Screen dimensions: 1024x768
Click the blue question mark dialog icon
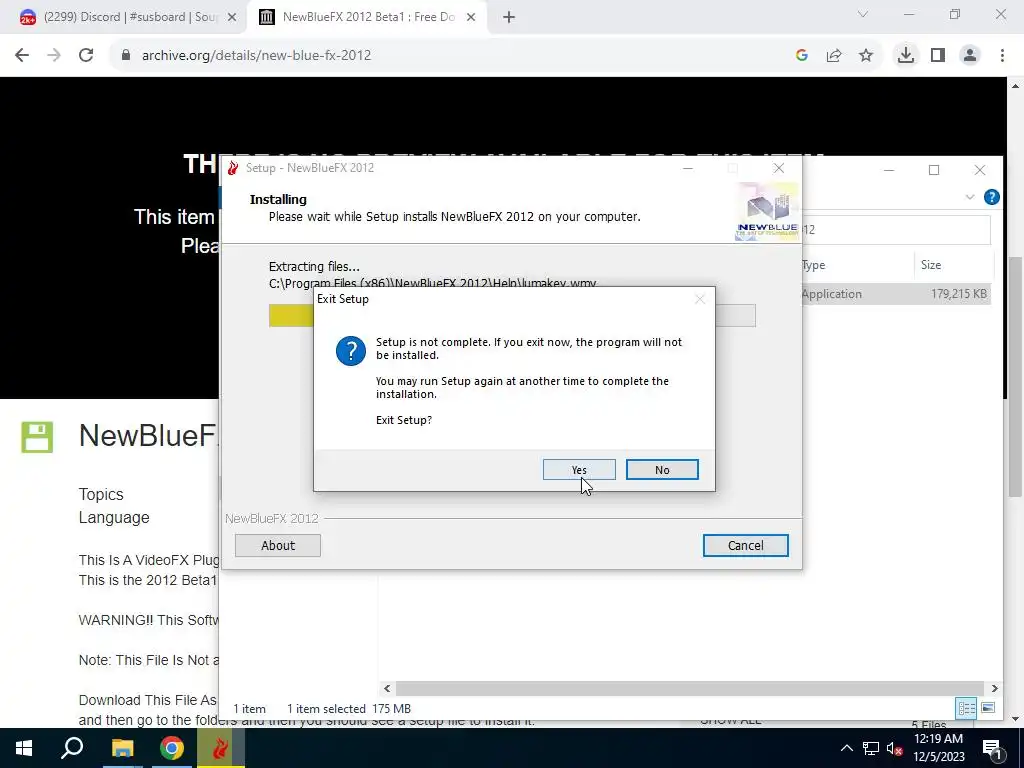tap(351, 351)
